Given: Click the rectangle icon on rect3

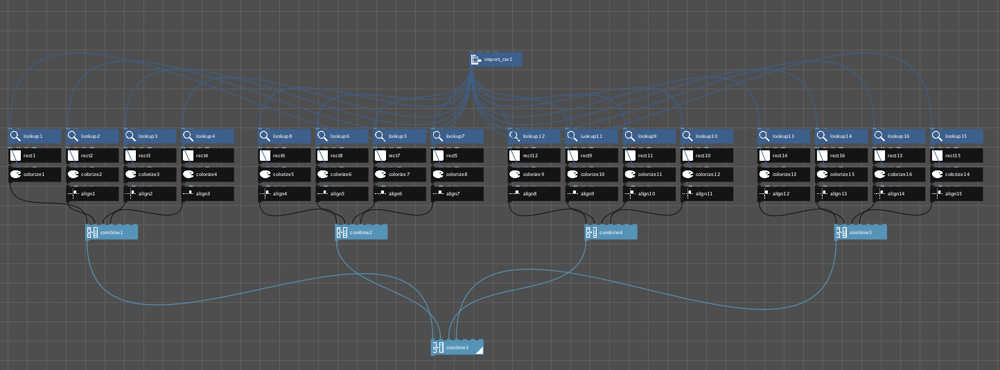Looking at the screenshot, I should coord(130,156).
